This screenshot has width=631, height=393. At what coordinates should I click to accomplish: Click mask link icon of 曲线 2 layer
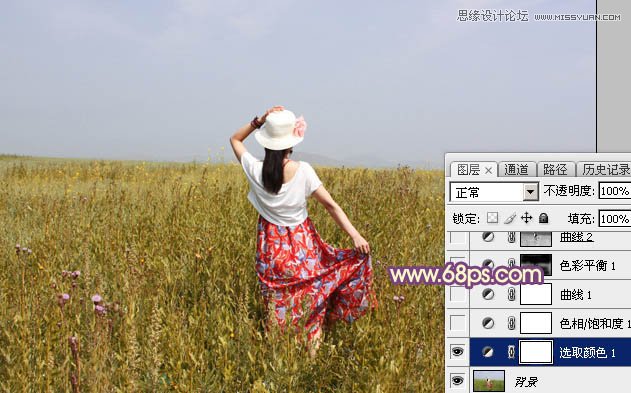pos(511,237)
